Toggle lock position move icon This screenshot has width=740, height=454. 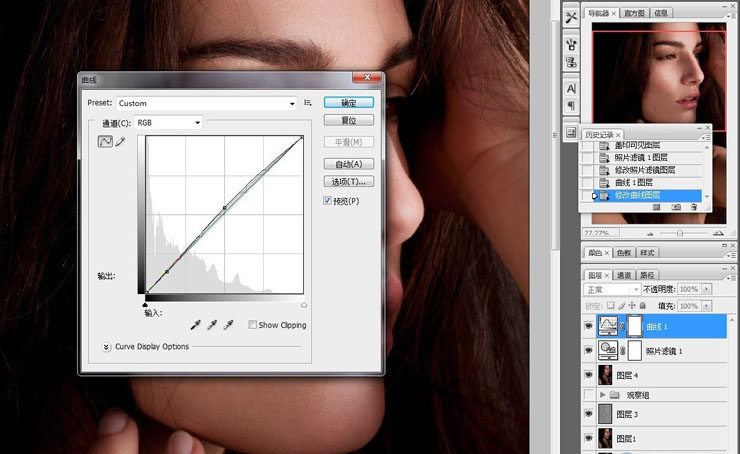pos(632,306)
